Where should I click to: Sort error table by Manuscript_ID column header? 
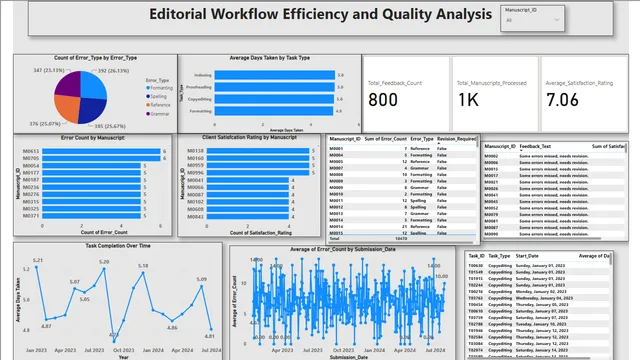point(345,139)
